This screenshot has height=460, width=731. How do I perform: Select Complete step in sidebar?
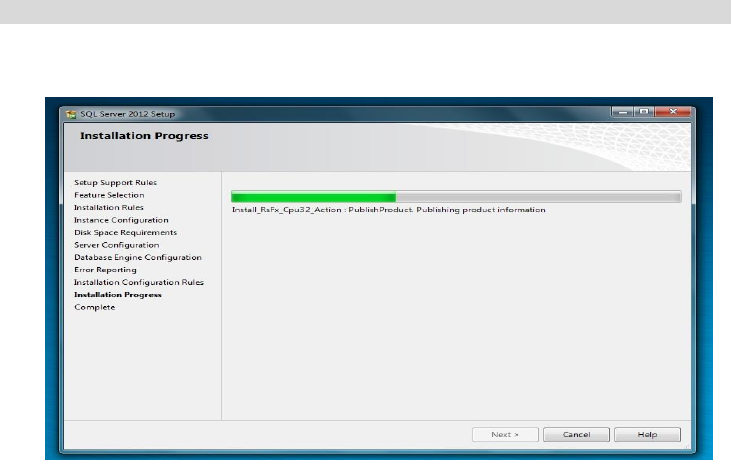[x=95, y=307]
